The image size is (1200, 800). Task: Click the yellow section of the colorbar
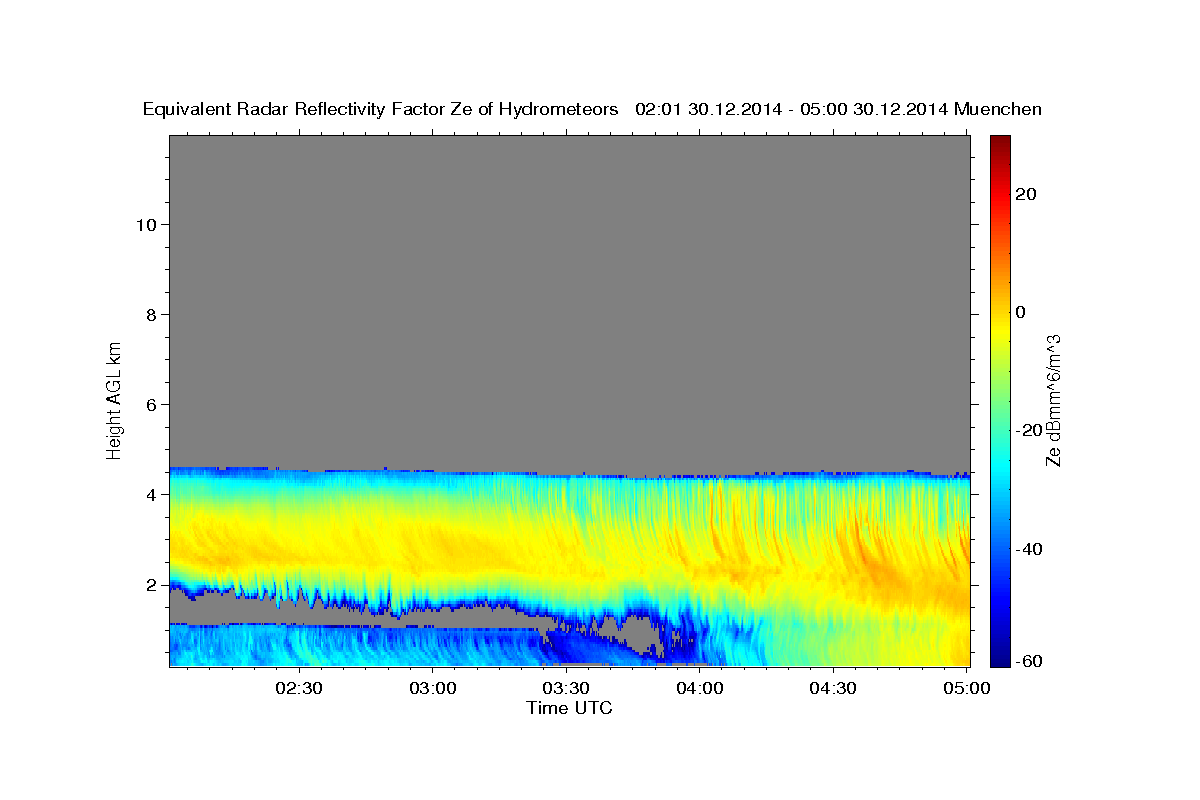[999, 330]
